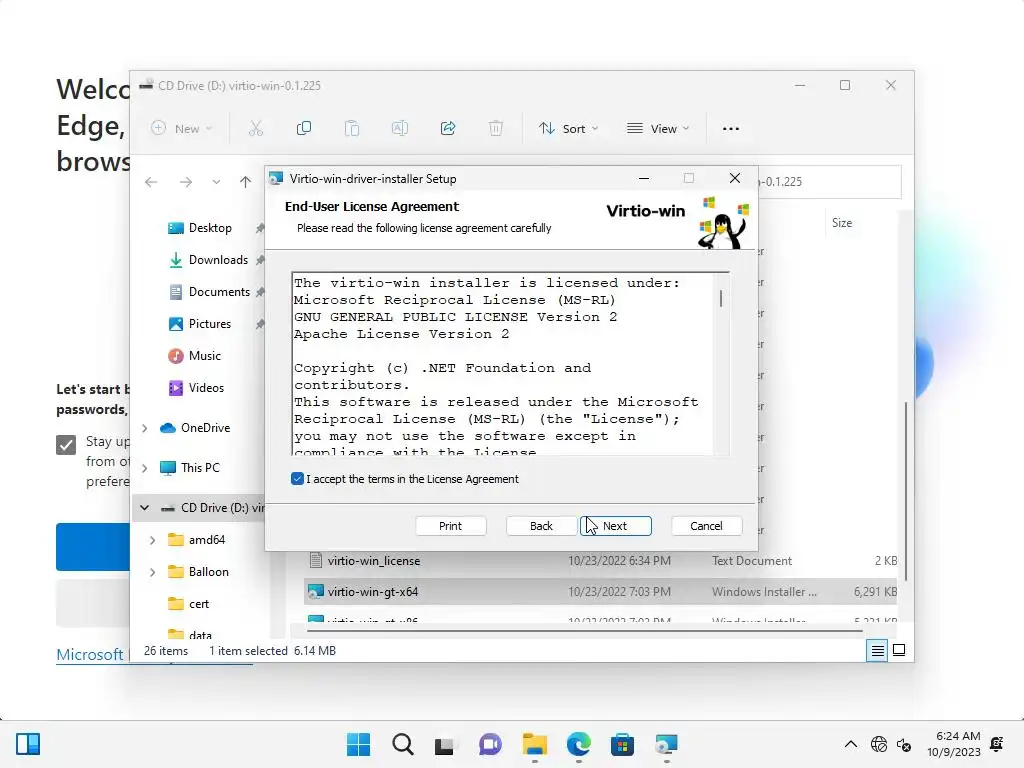Open the Windows Start menu
Viewport: 1024px width, 768px height.
[x=358, y=744]
